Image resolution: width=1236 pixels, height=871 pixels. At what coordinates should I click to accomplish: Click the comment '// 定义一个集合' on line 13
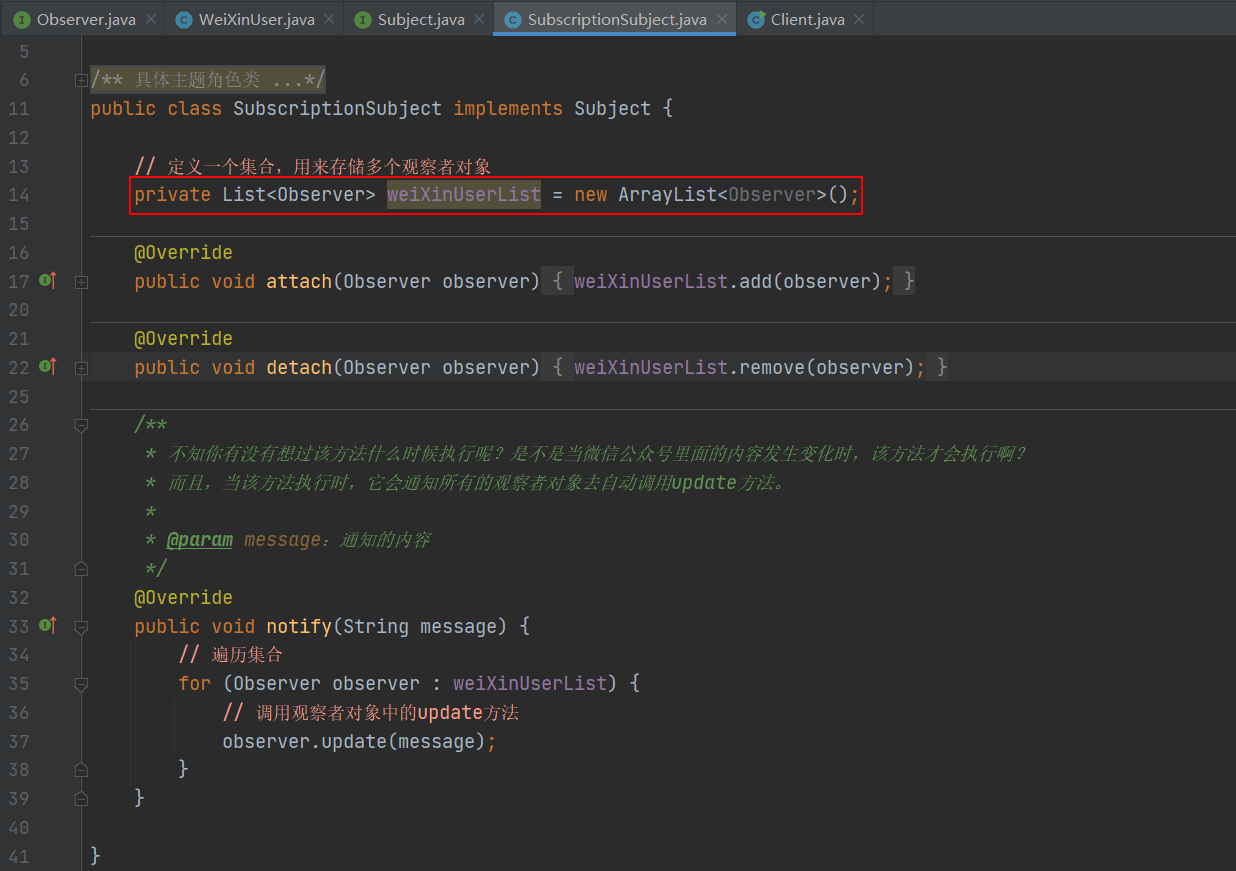(207, 166)
